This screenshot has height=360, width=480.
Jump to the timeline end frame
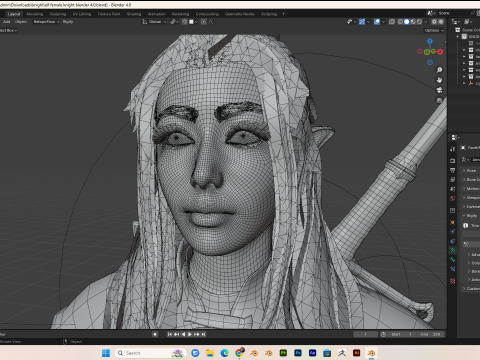pyautogui.click(x=203, y=334)
